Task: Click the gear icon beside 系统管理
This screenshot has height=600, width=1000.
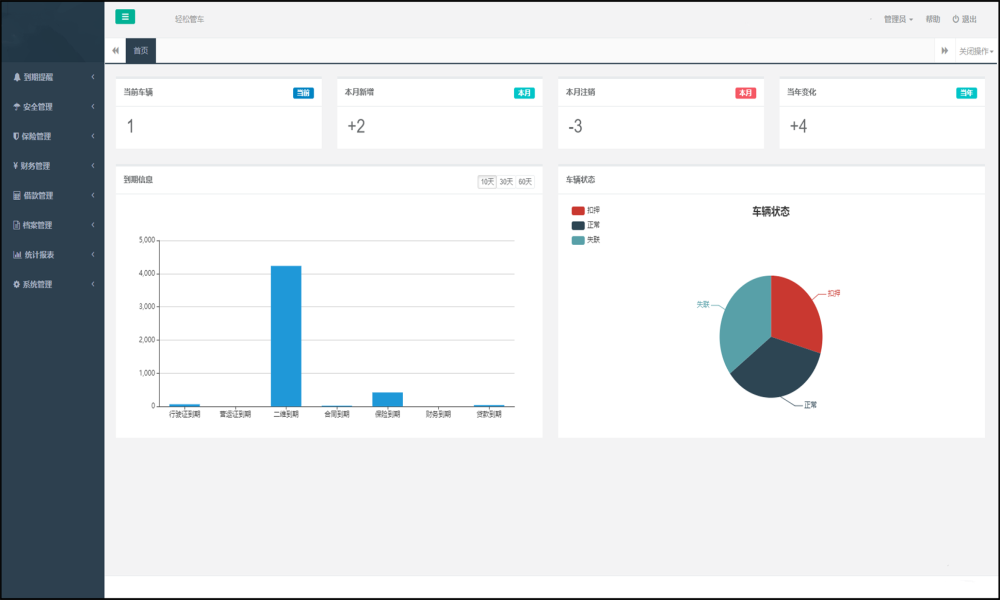Action: pos(17,284)
